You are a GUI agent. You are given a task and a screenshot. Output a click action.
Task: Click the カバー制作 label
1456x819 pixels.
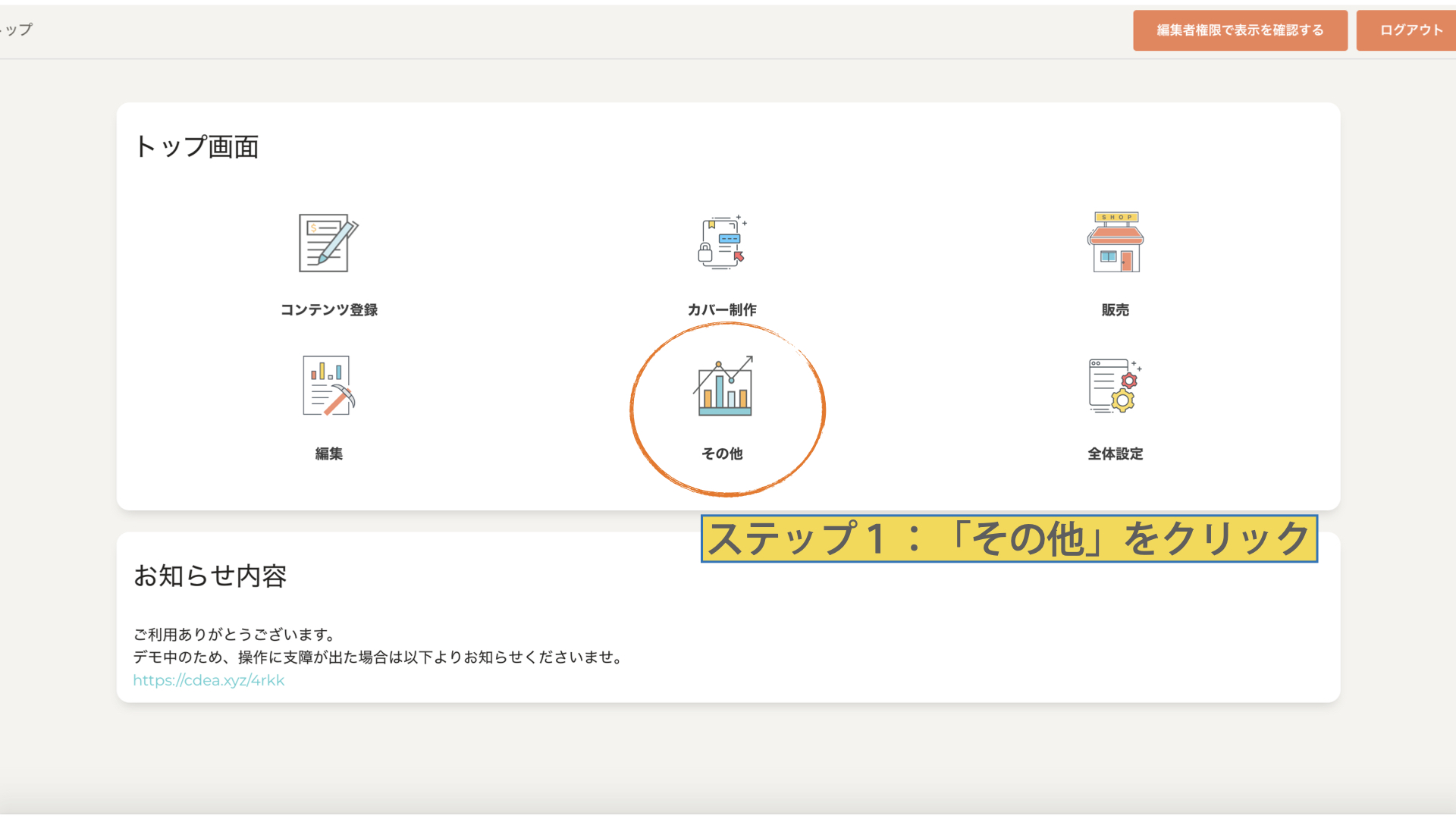click(x=722, y=309)
